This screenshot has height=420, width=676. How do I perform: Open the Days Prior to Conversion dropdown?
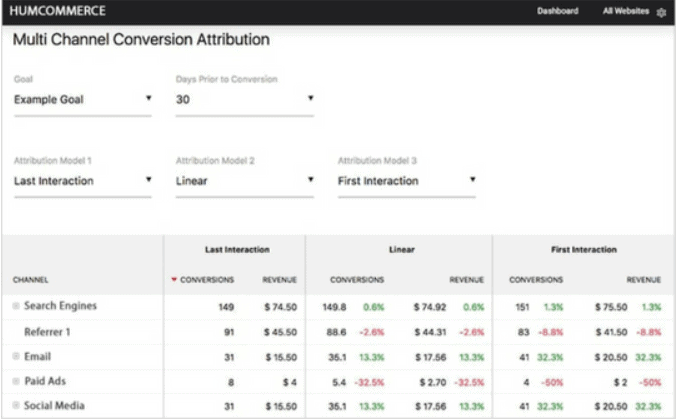pos(244,99)
